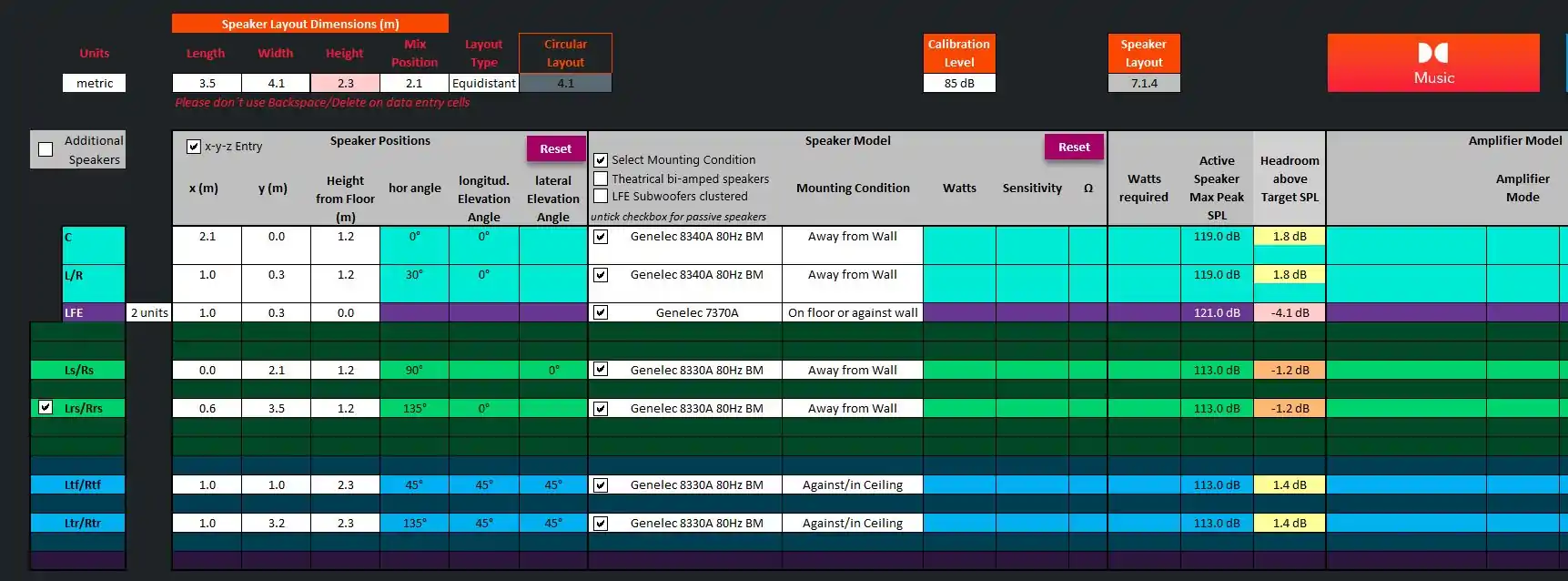1568x581 pixels.
Task: Open the Units metric dropdown cell
Action: coord(95,83)
